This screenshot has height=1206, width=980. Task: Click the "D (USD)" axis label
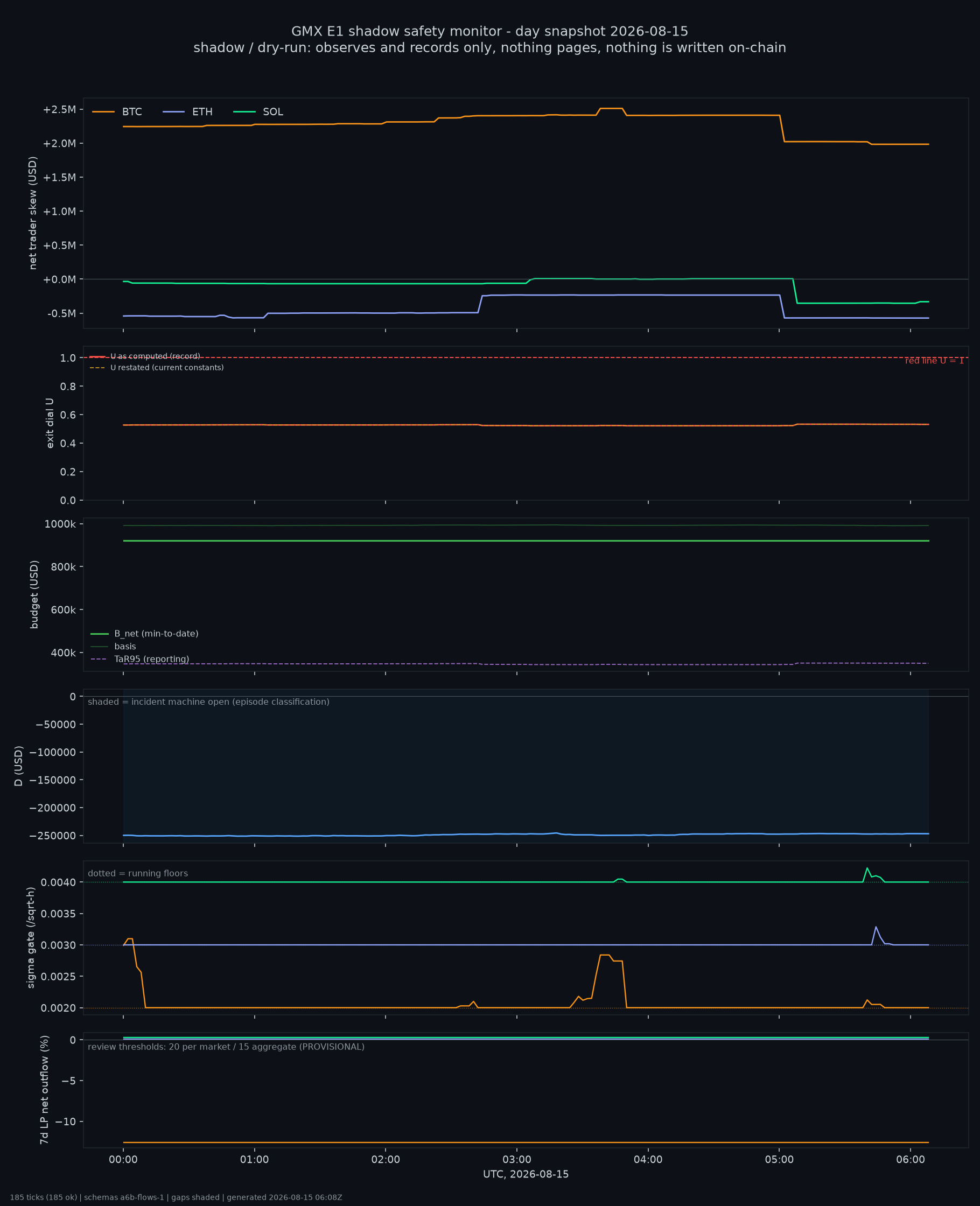(x=19, y=766)
